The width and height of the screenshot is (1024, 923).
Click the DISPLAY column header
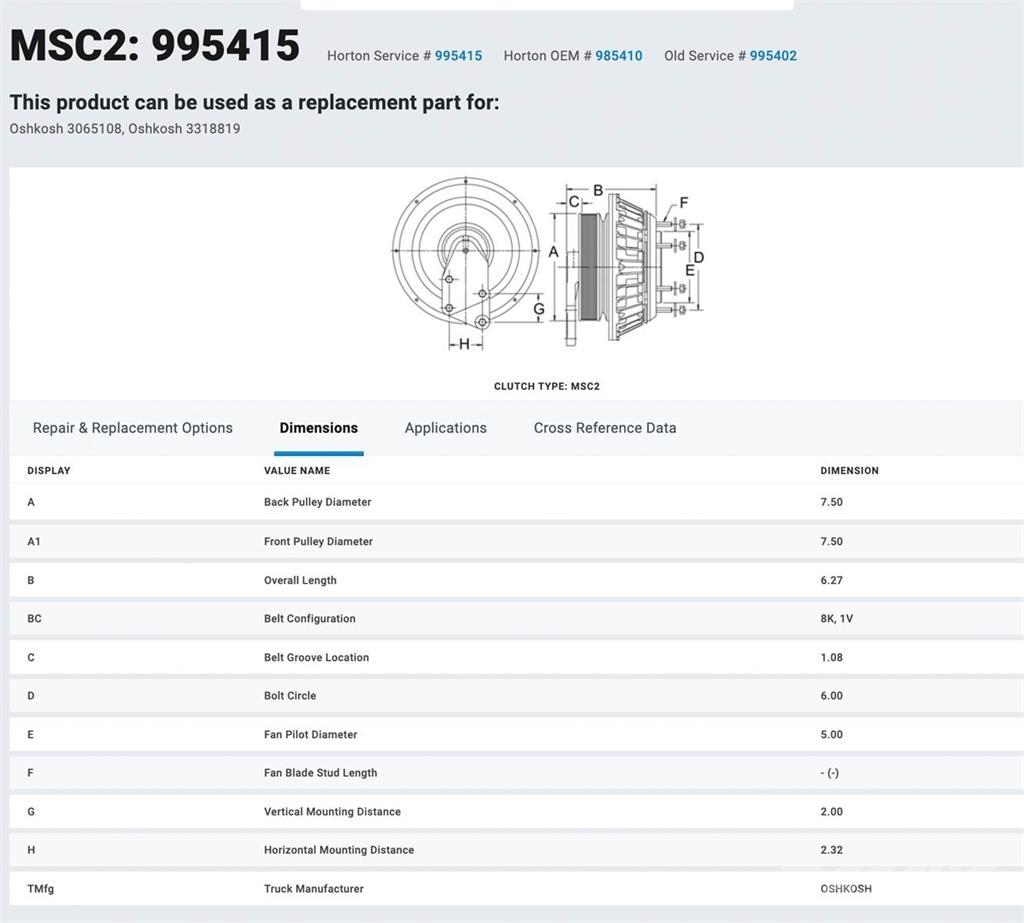pyautogui.click(x=49, y=470)
